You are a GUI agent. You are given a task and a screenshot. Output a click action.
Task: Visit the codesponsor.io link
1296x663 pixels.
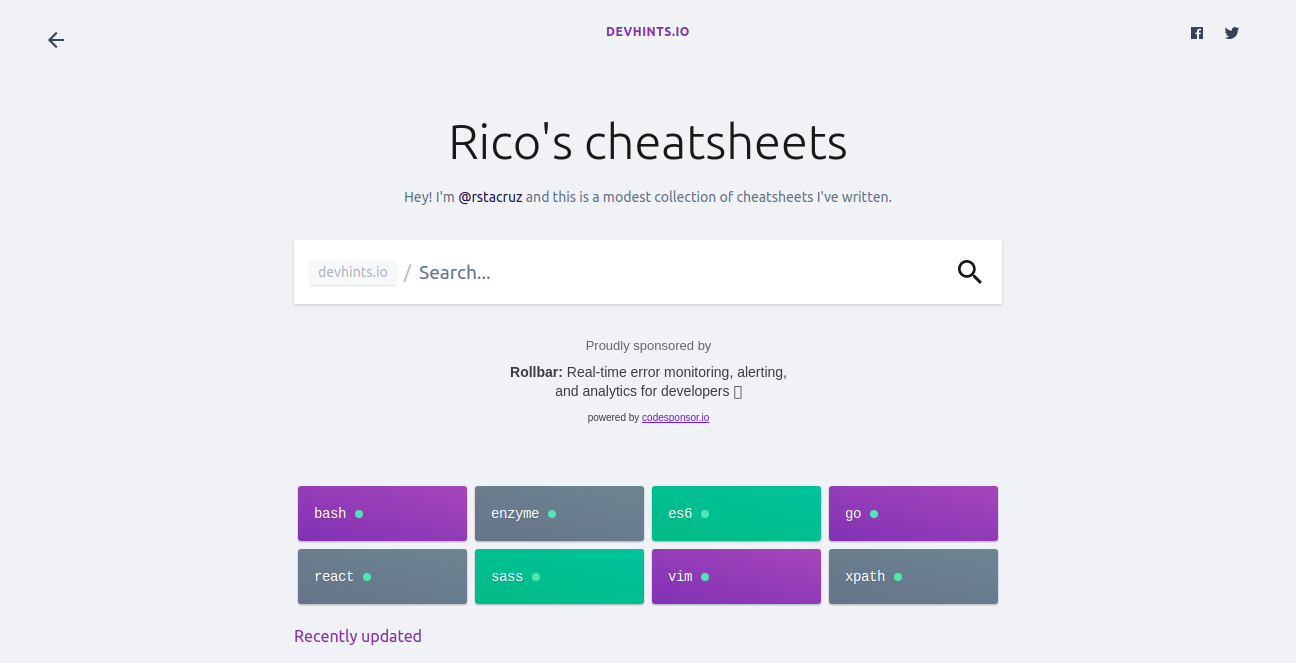(x=675, y=418)
